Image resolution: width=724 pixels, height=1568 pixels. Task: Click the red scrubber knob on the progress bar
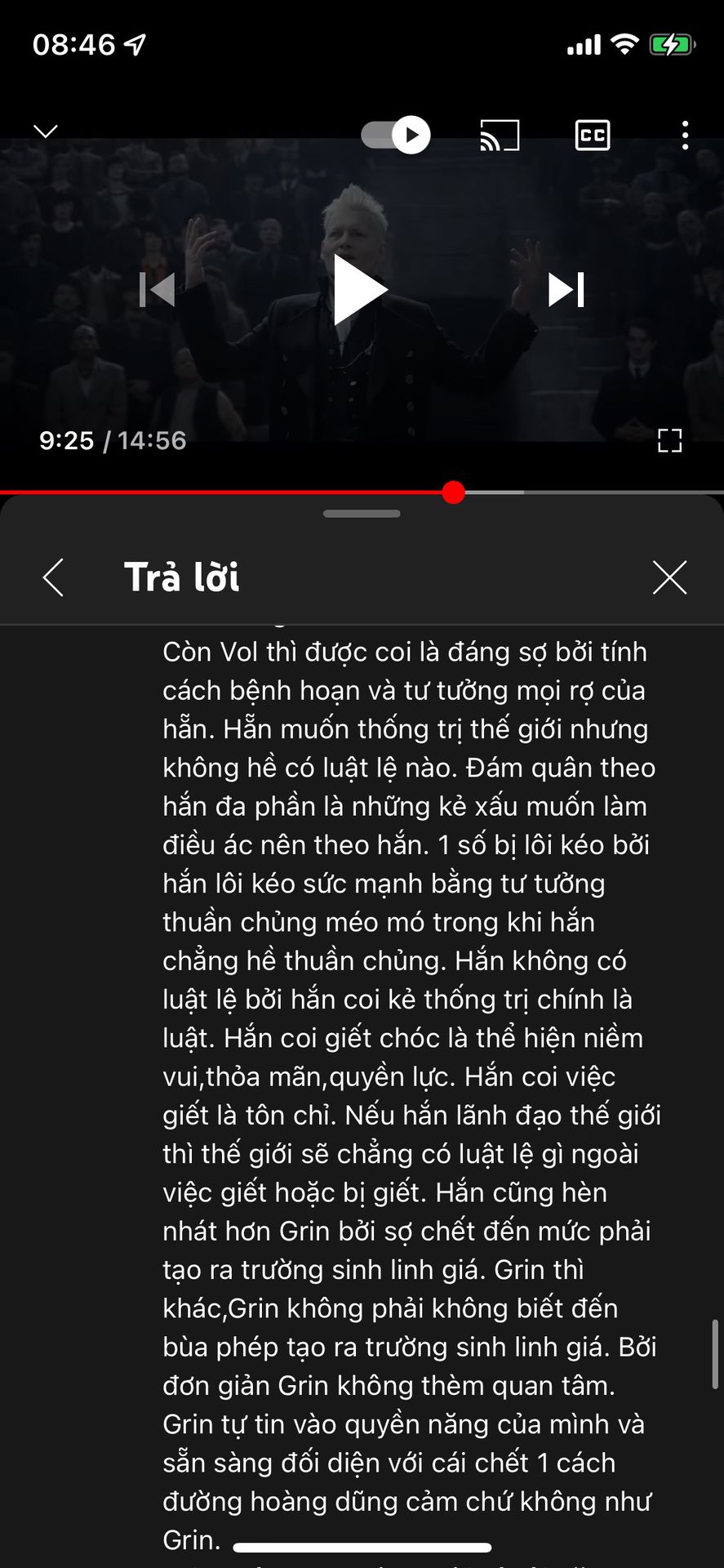click(x=454, y=492)
